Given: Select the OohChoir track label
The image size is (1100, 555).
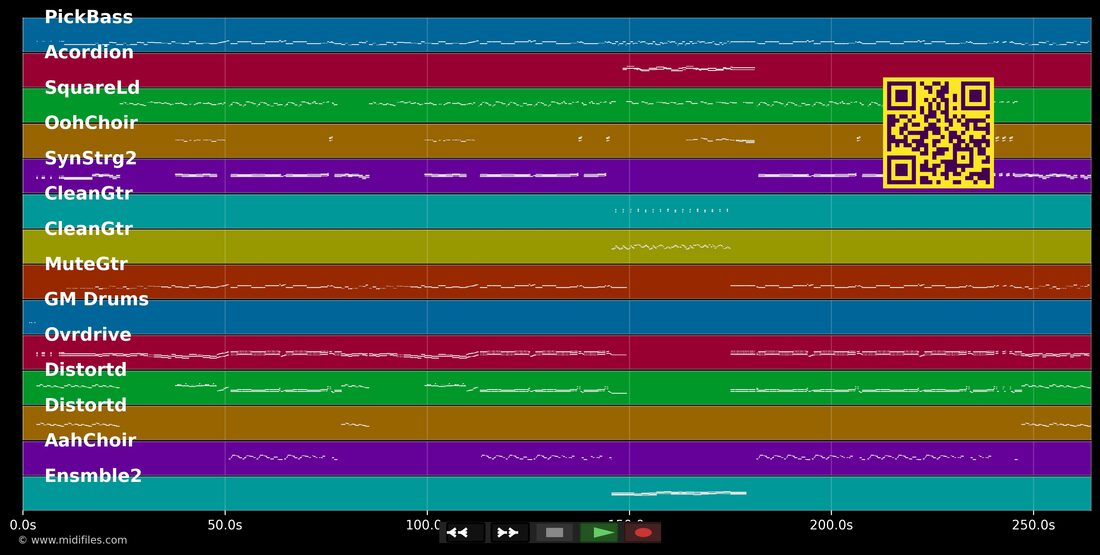Looking at the screenshot, I should [x=90, y=123].
